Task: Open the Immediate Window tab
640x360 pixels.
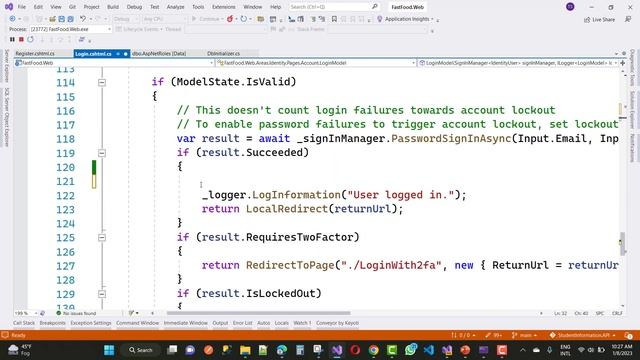Action: pyautogui.click(x=186, y=323)
